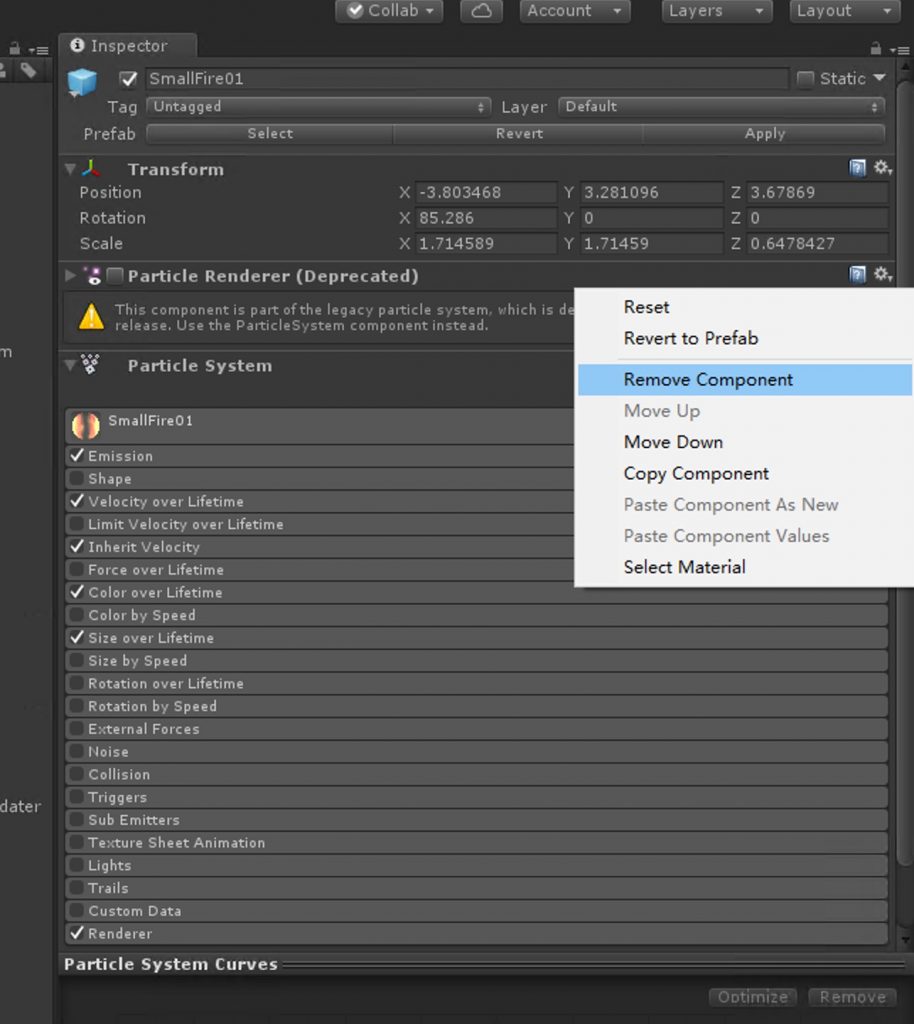Choose Copy Component in context menu
Screen dimensions: 914x1024
click(x=696, y=474)
